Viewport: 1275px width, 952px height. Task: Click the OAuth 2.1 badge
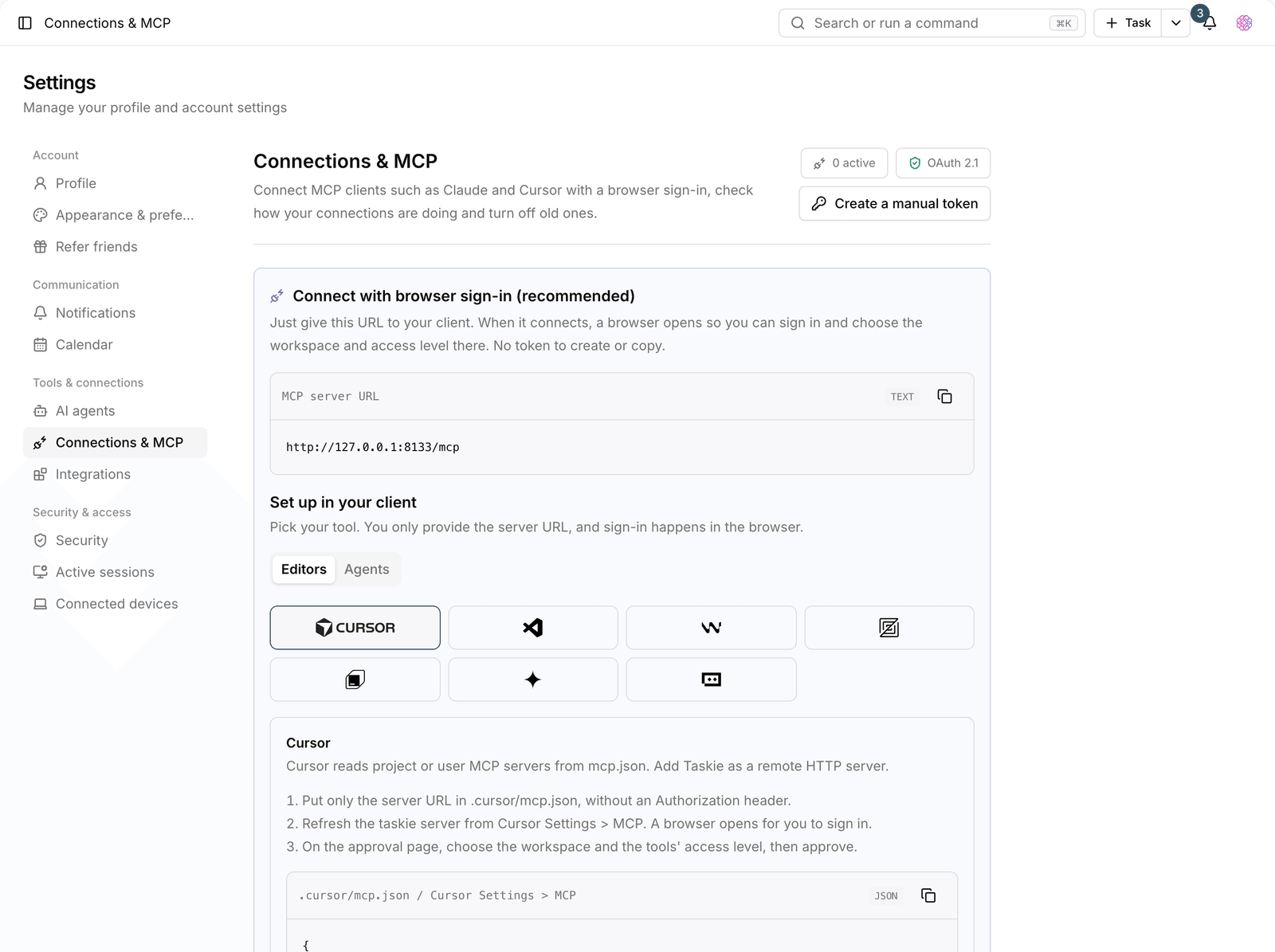tap(943, 163)
